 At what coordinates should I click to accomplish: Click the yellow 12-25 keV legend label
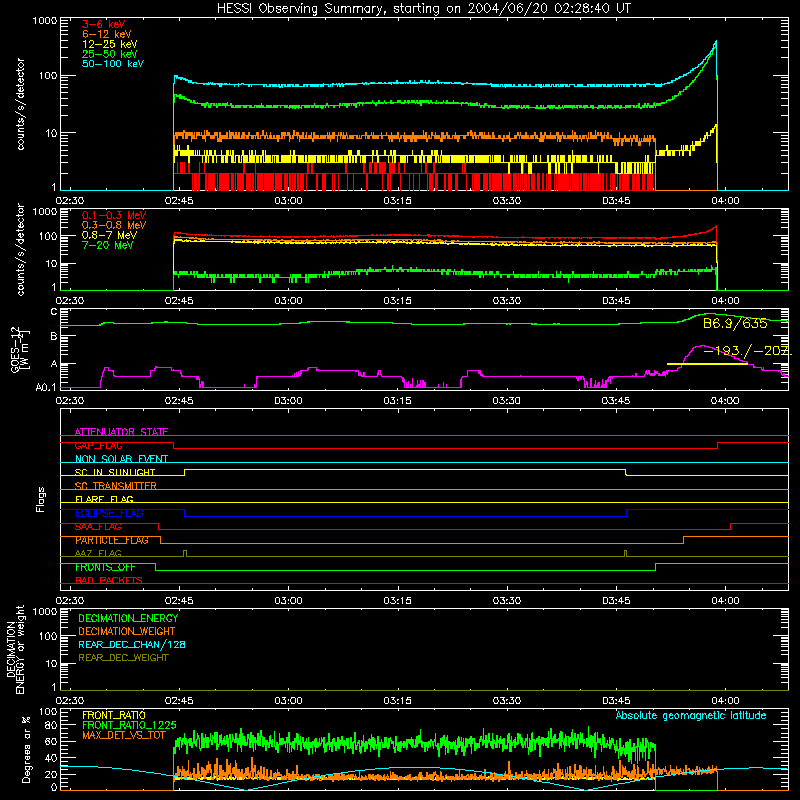pyautogui.click(x=110, y=44)
